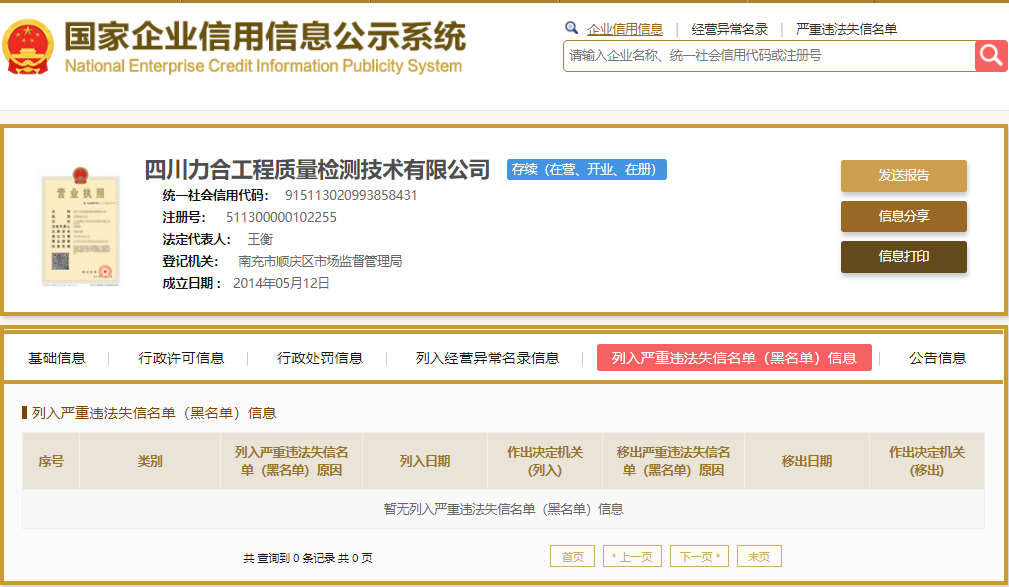Click the 下一页 pagination button
1009x587 pixels.
699,557
